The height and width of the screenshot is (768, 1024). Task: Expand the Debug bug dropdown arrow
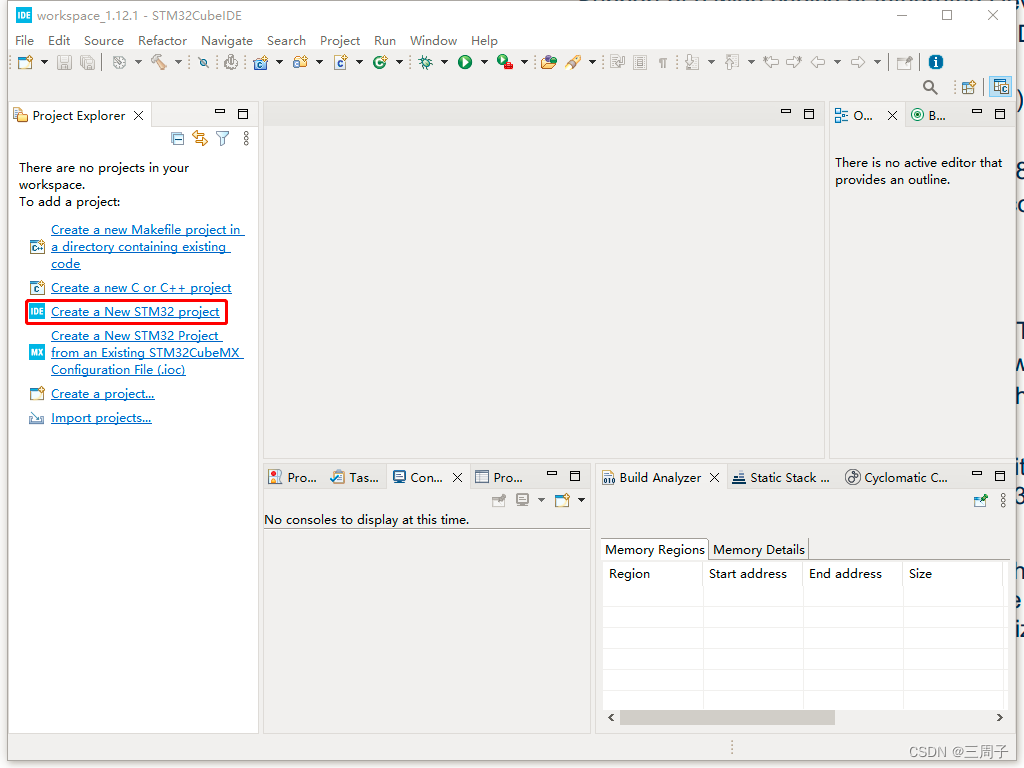[x=445, y=63]
